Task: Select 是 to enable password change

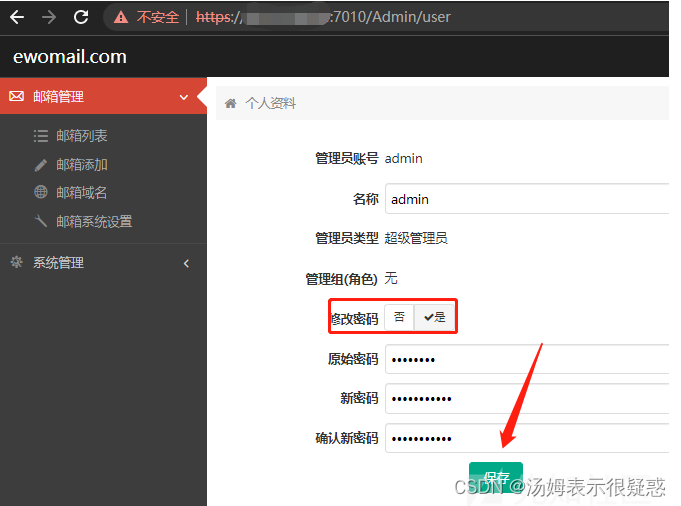Action: [x=435, y=317]
